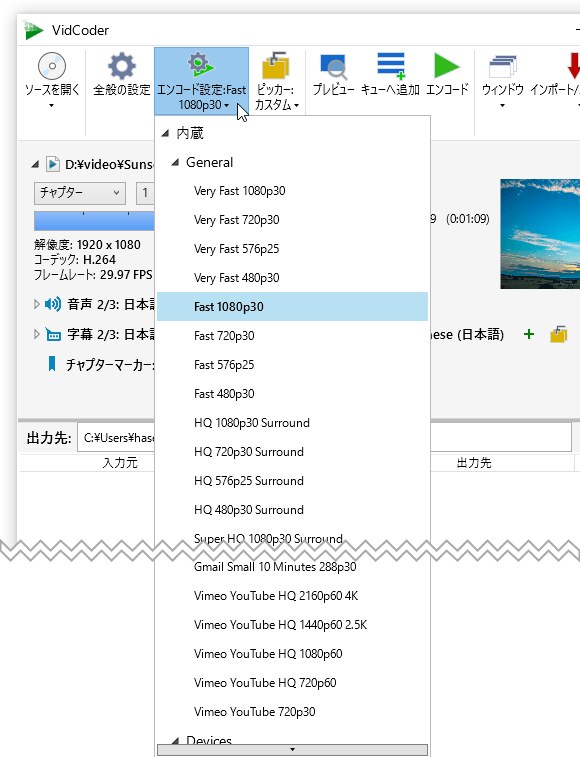Choose Fast 480p30 preset
This screenshot has height=757, width=580.
292,393
